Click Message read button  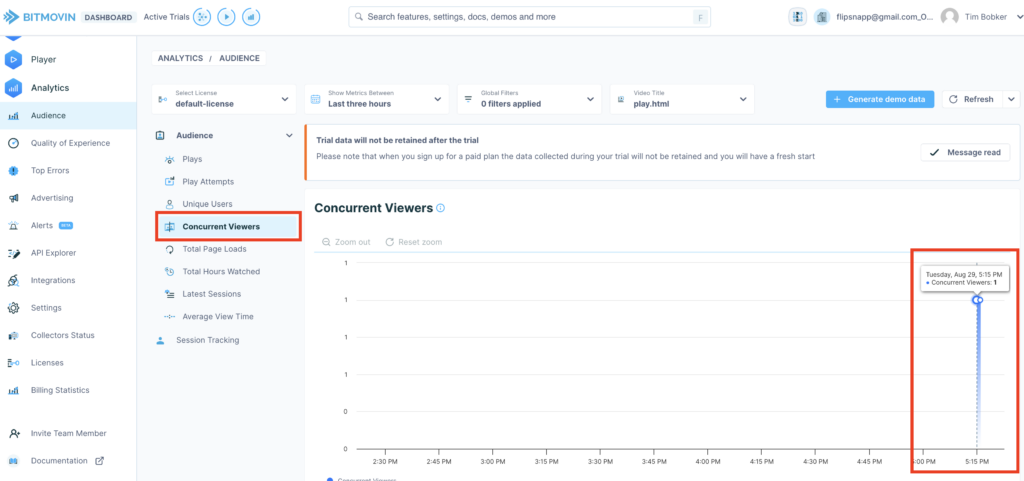965,152
